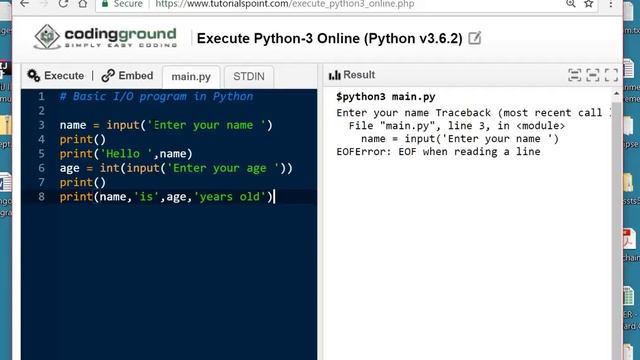
Task: Open the Chrome three-dot menu
Action: coord(611,4)
